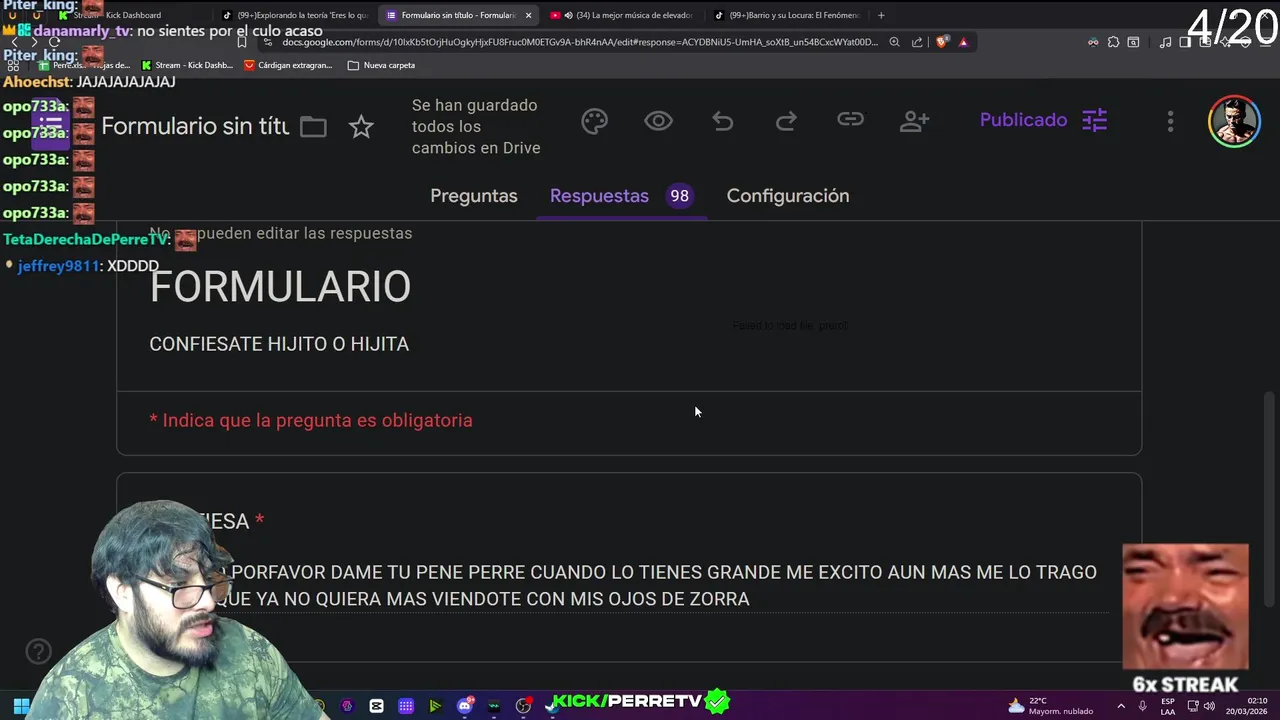Image resolution: width=1280 pixels, height=720 pixels.
Task: Switch to the Configuración tab
Action: (x=788, y=196)
